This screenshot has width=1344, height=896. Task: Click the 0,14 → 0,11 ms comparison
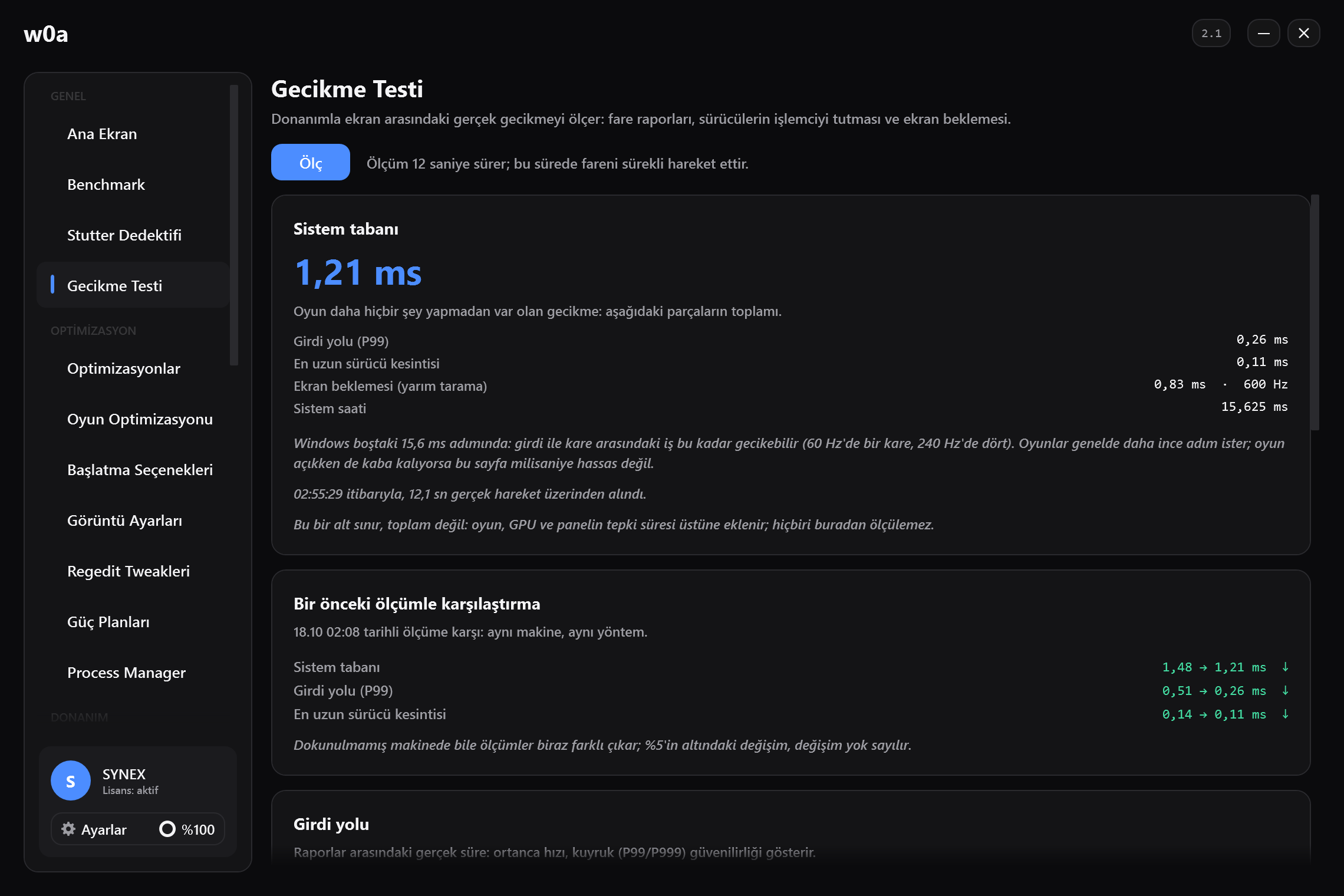pyautogui.click(x=1214, y=714)
